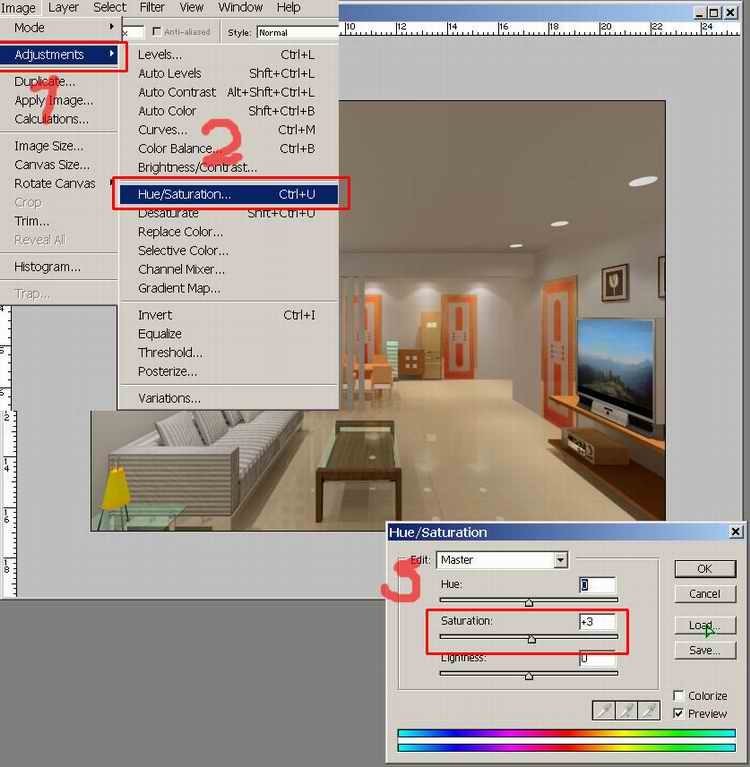The width and height of the screenshot is (750, 767).
Task: Click the Cancel button
Action: point(705,594)
